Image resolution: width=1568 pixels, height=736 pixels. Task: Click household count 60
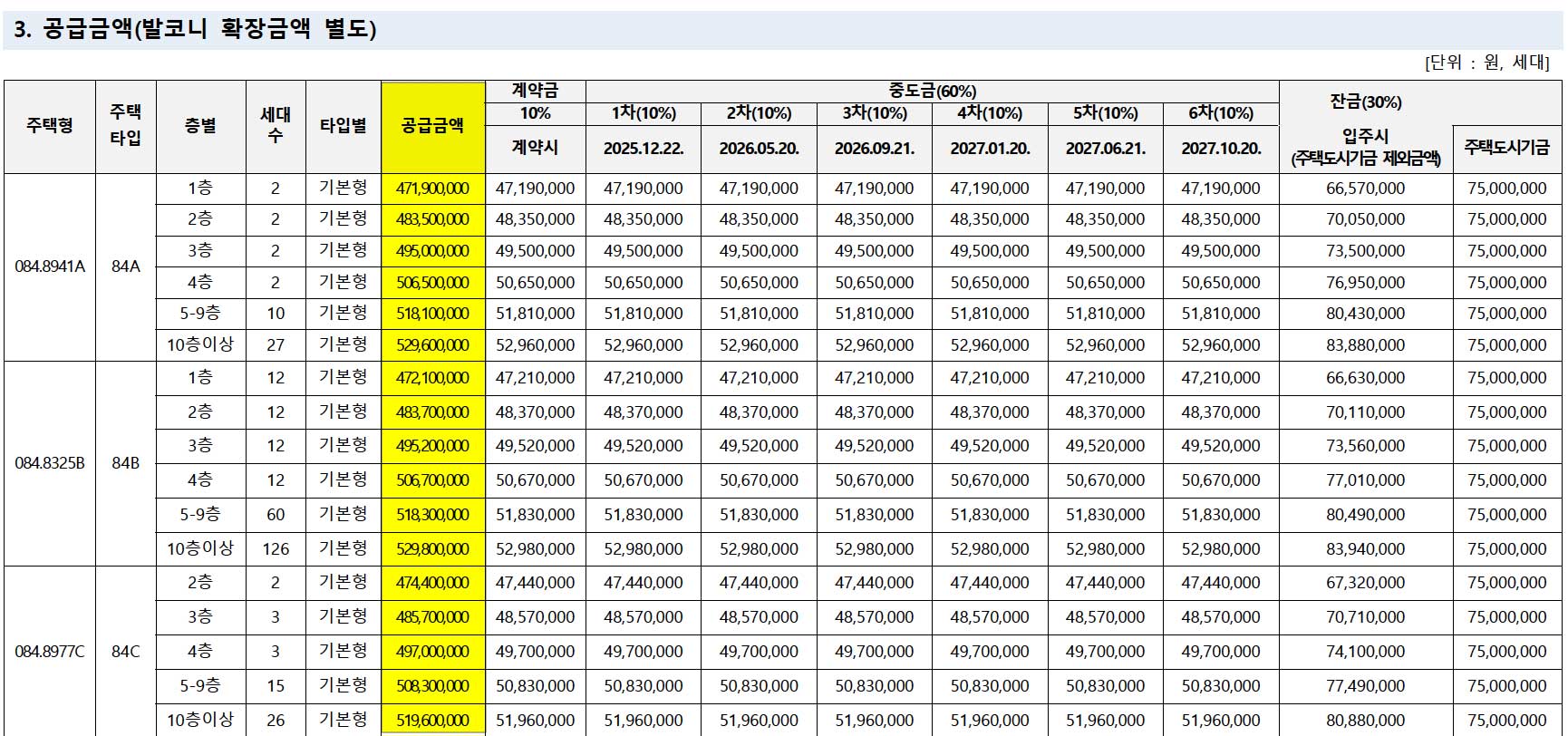pyautogui.click(x=276, y=515)
